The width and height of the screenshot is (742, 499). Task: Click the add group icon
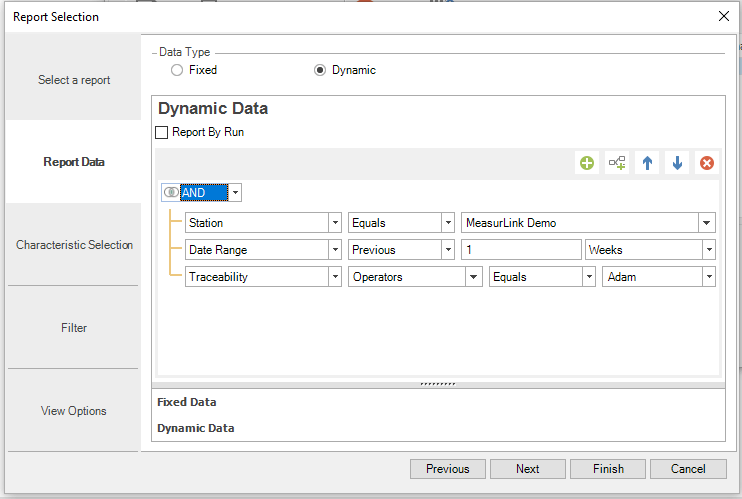click(617, 163)
